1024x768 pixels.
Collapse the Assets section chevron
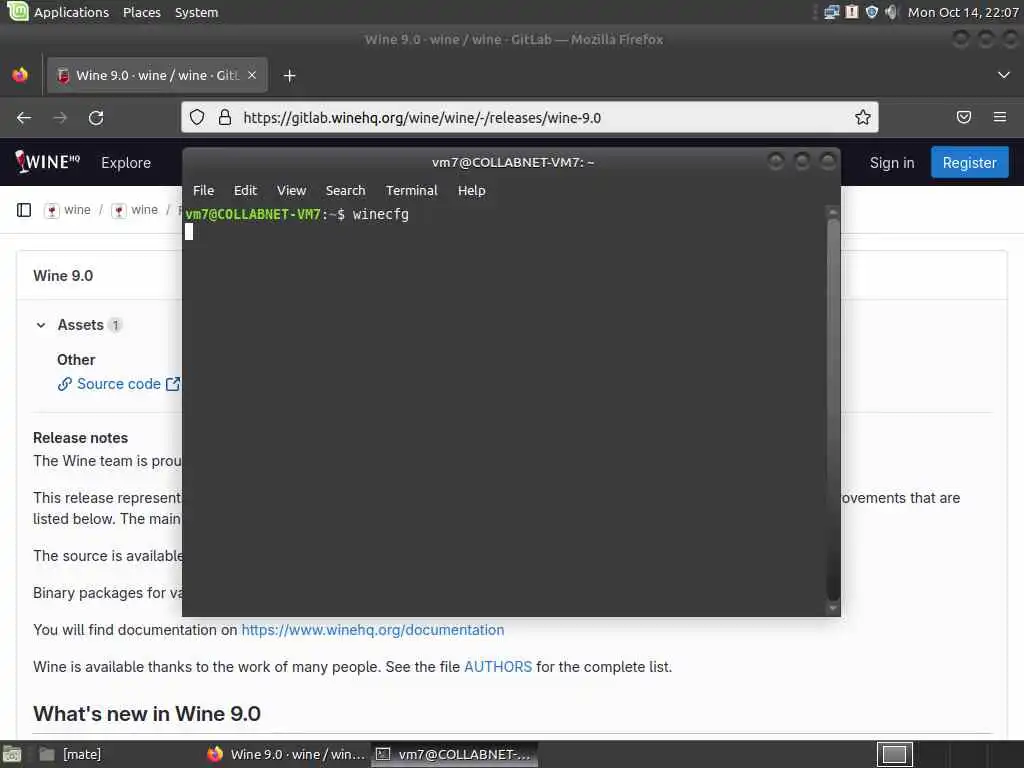click(41, 325)
